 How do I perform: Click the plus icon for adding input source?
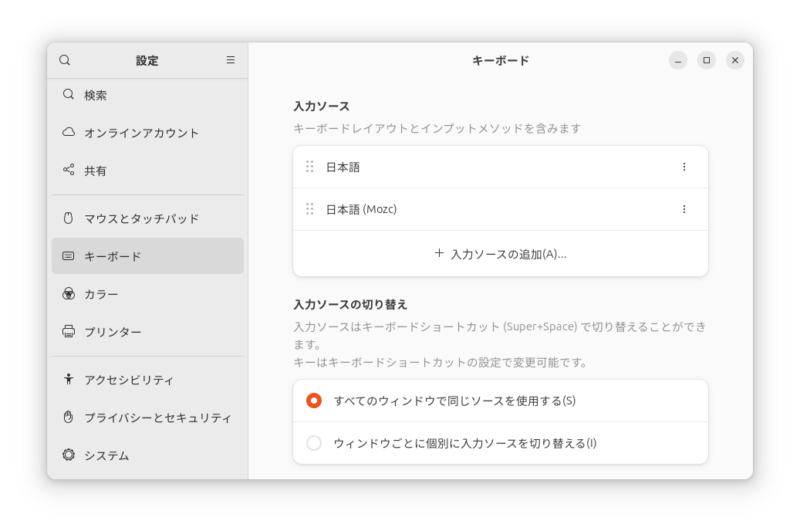click(439, 253)
